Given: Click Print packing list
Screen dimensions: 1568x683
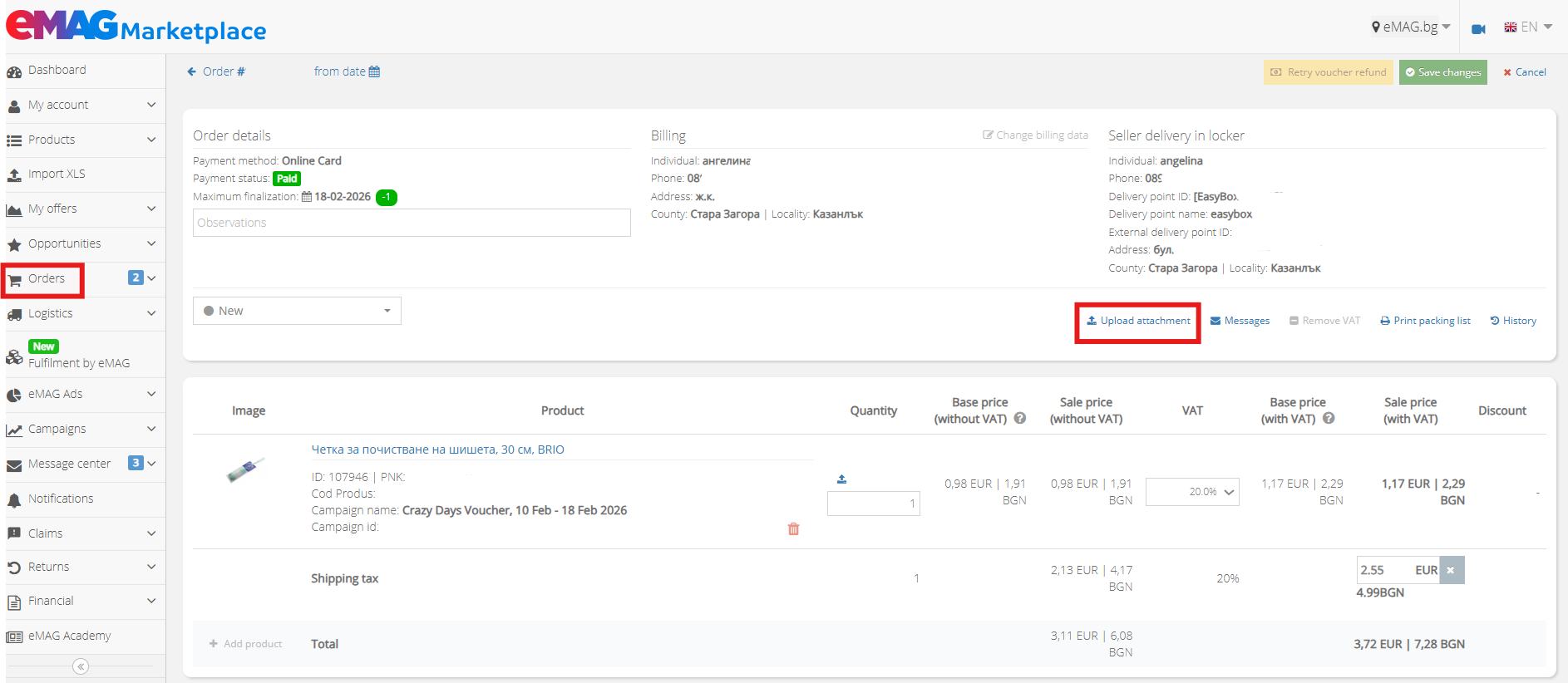Looking at the screenshot, I should pyautogui.click(x=1425, y=321).
